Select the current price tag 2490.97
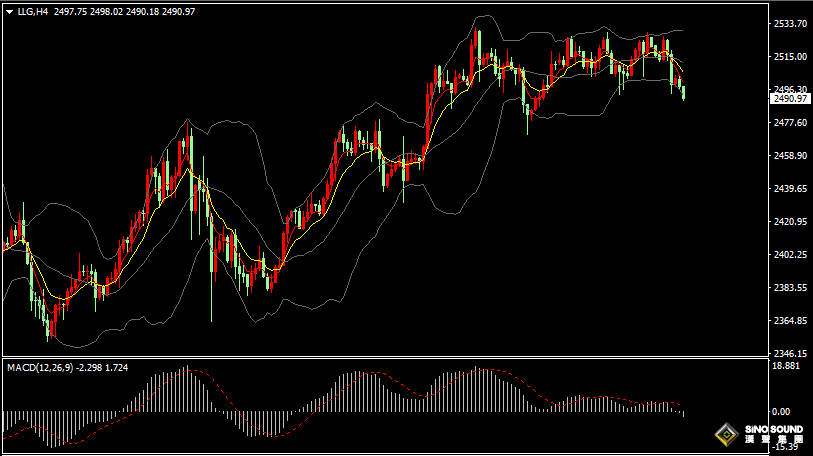The image size is (813, 456). click(790, 99)
